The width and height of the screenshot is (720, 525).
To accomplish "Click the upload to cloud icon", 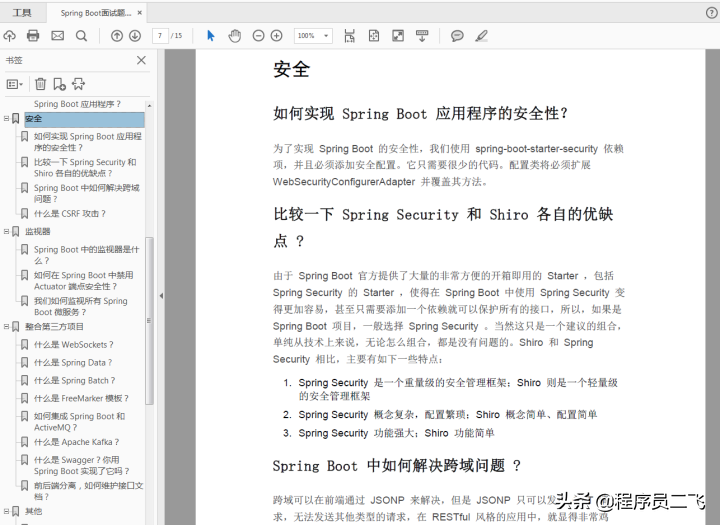I will tap(9, 36).
